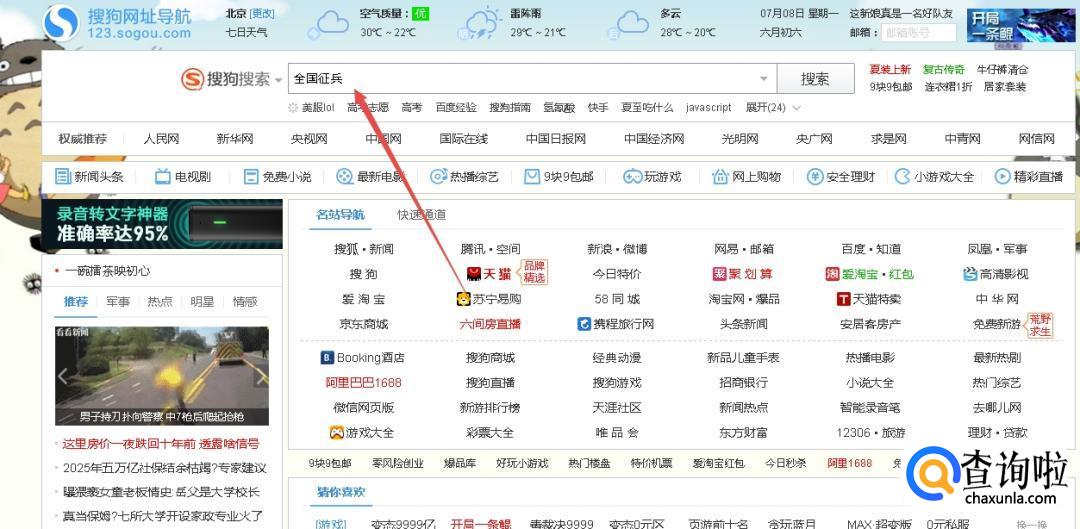Click the search input field with 全国征兵

(530, 79)
